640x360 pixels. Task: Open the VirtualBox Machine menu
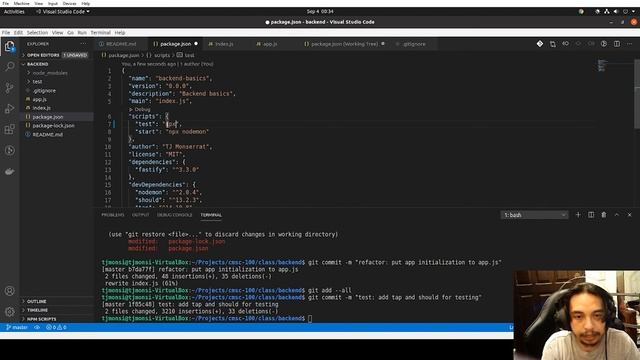(21, 3)
